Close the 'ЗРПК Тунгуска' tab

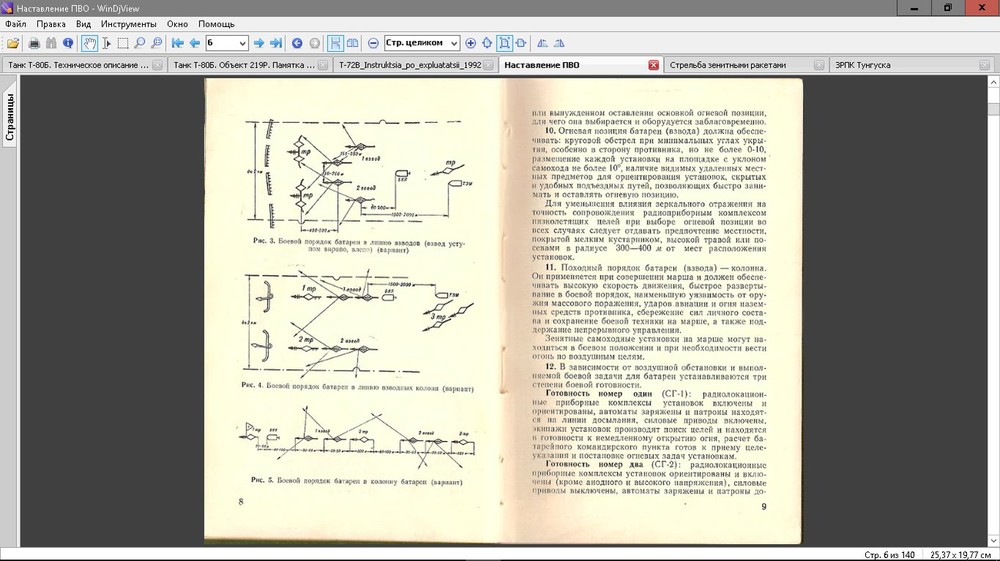click(x=985, y=65)
